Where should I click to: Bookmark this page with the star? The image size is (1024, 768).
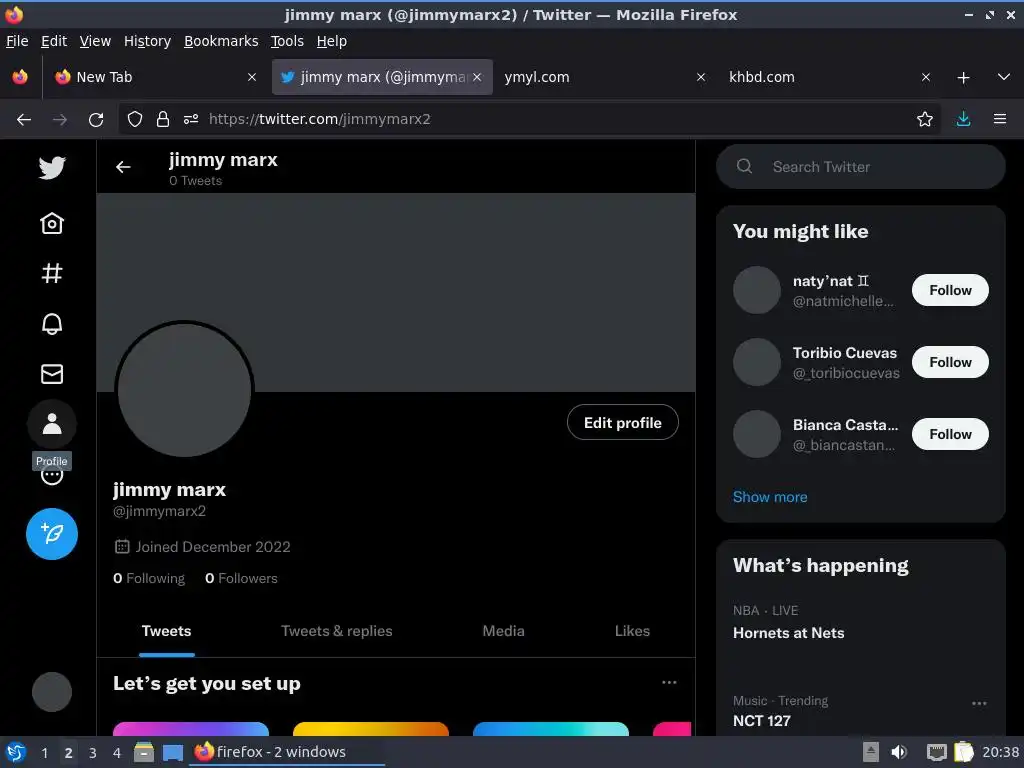[x=924, y=119]
